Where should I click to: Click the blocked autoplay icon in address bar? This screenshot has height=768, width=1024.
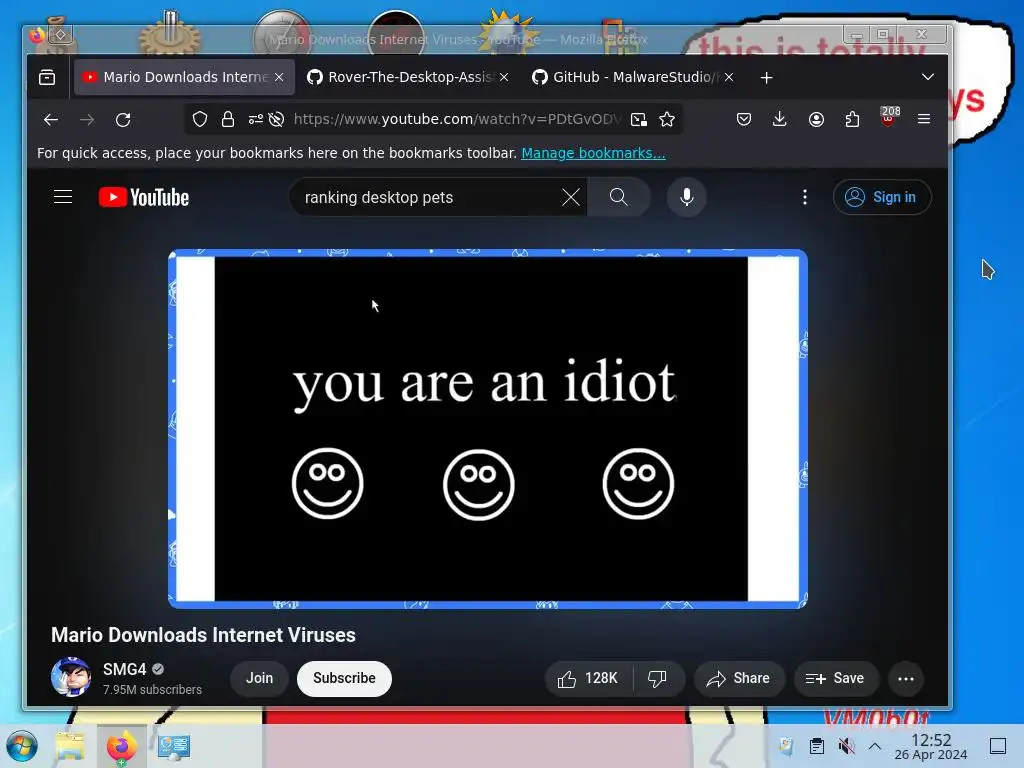point(277,119)
